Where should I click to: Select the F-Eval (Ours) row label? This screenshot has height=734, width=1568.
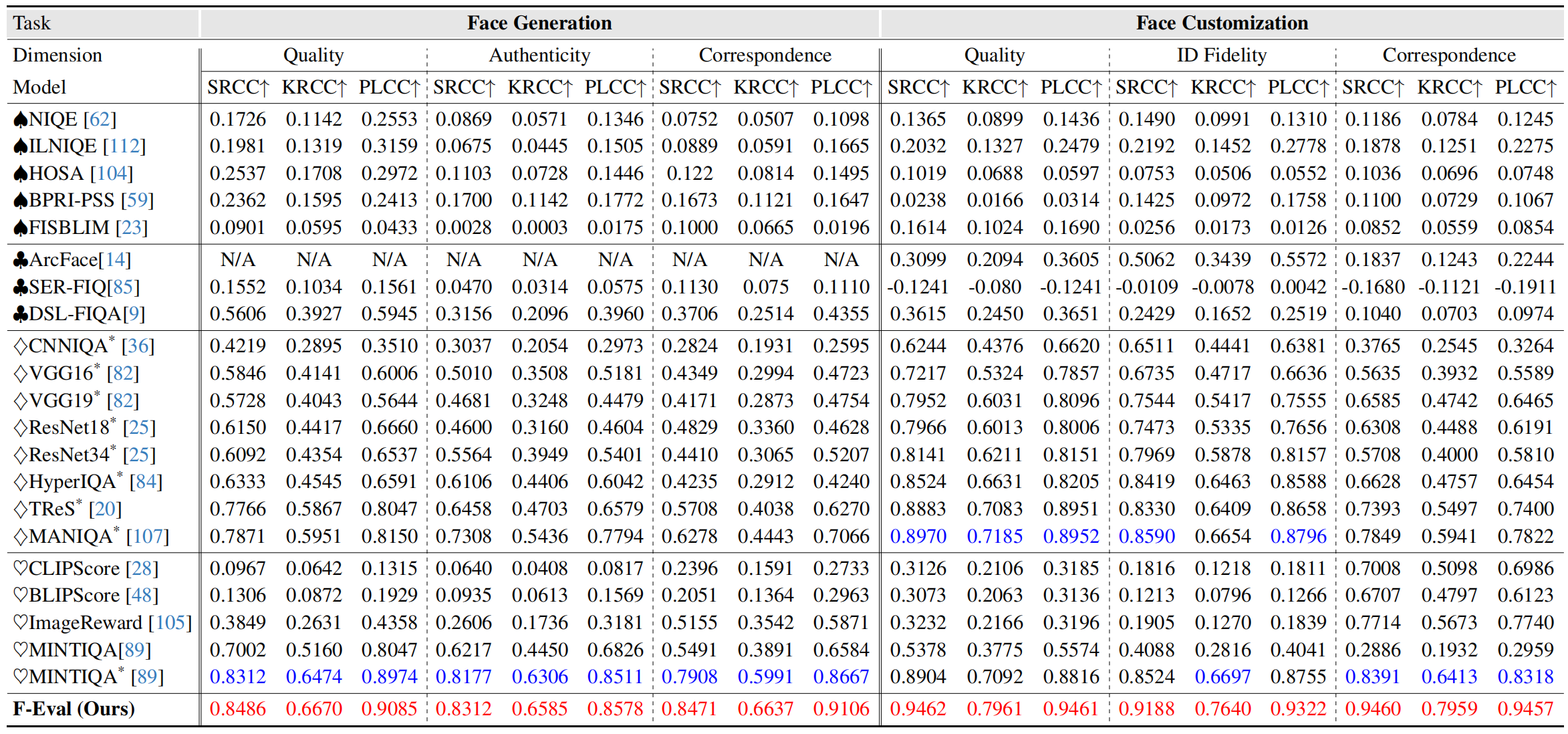[74, 709]
